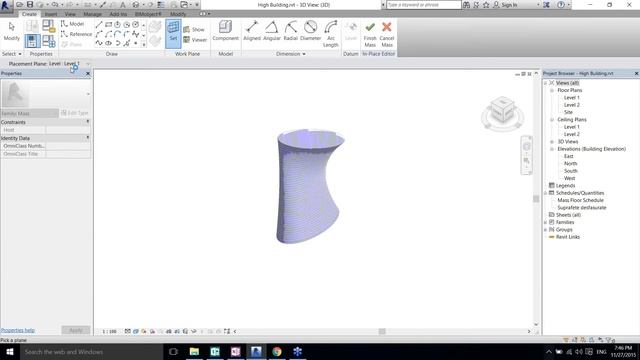Select the Modify arrow tool

pyautogui.click(x=11, y=31)
